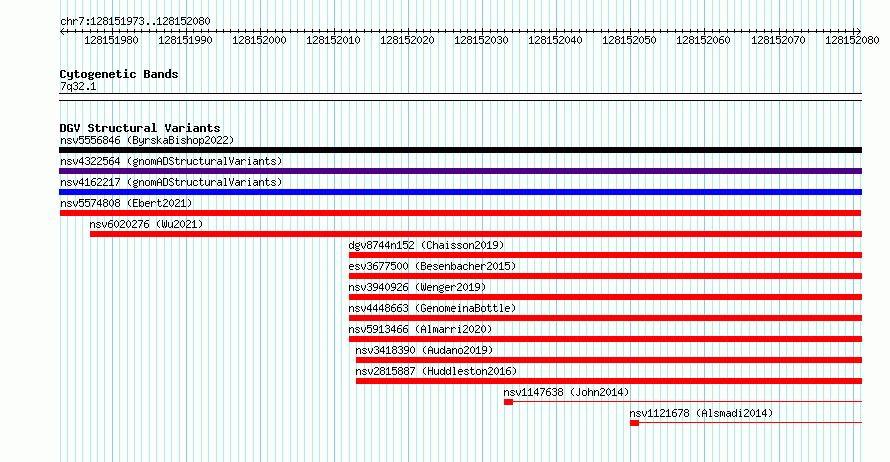The height and width of the screenshot is (462, 890).
Task: Select the blue nsv4162217 variant bar
Action: click(x=460, y=192)
